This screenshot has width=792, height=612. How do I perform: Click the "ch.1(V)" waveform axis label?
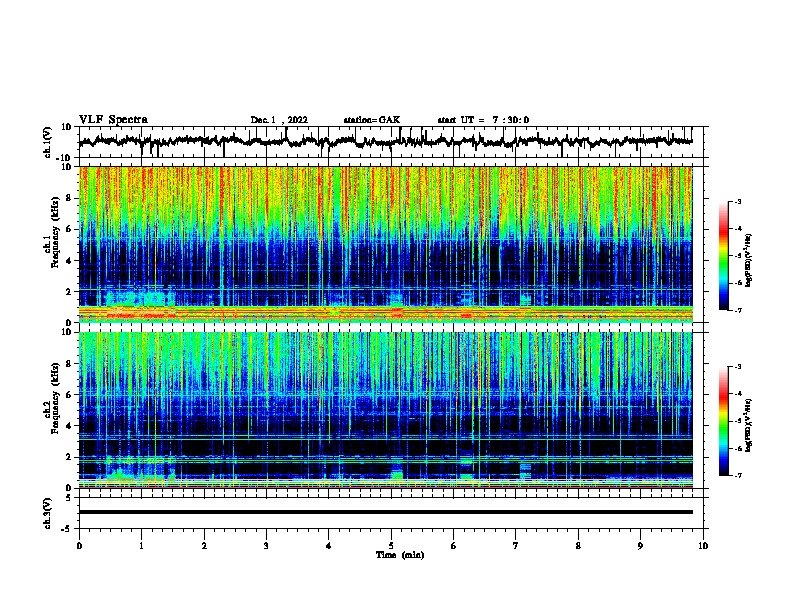(x=48, y=142)
